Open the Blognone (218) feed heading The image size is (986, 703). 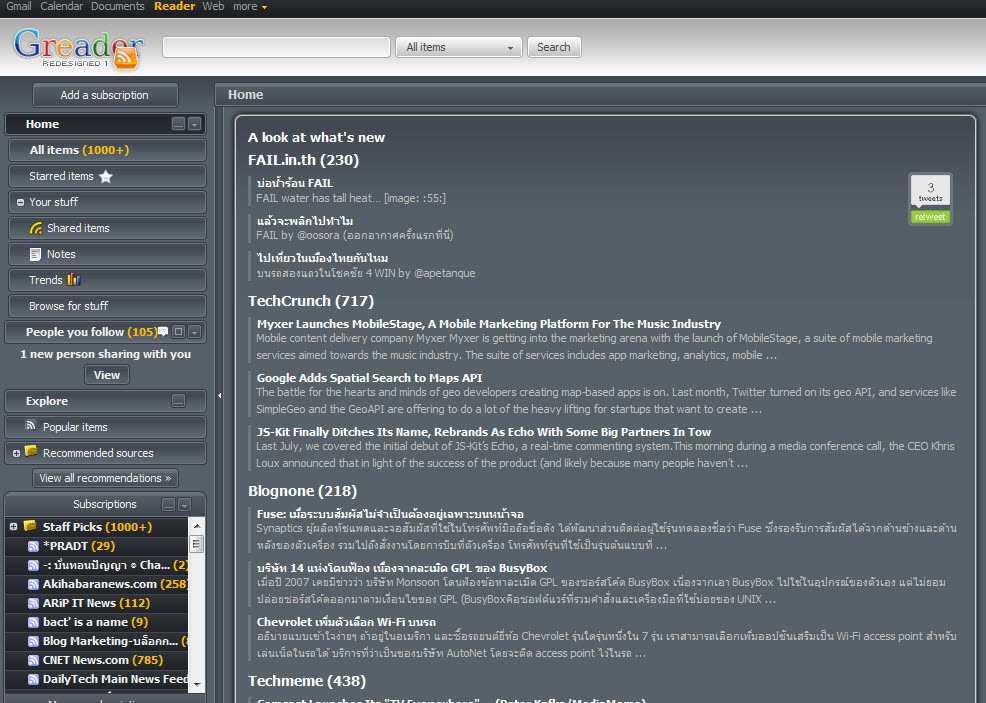[302, 491]
